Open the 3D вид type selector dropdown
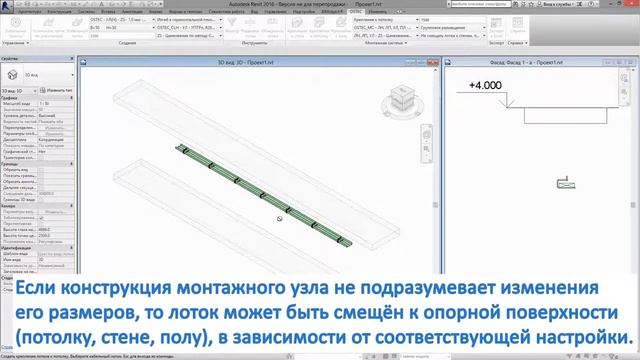 click(72, 75)
